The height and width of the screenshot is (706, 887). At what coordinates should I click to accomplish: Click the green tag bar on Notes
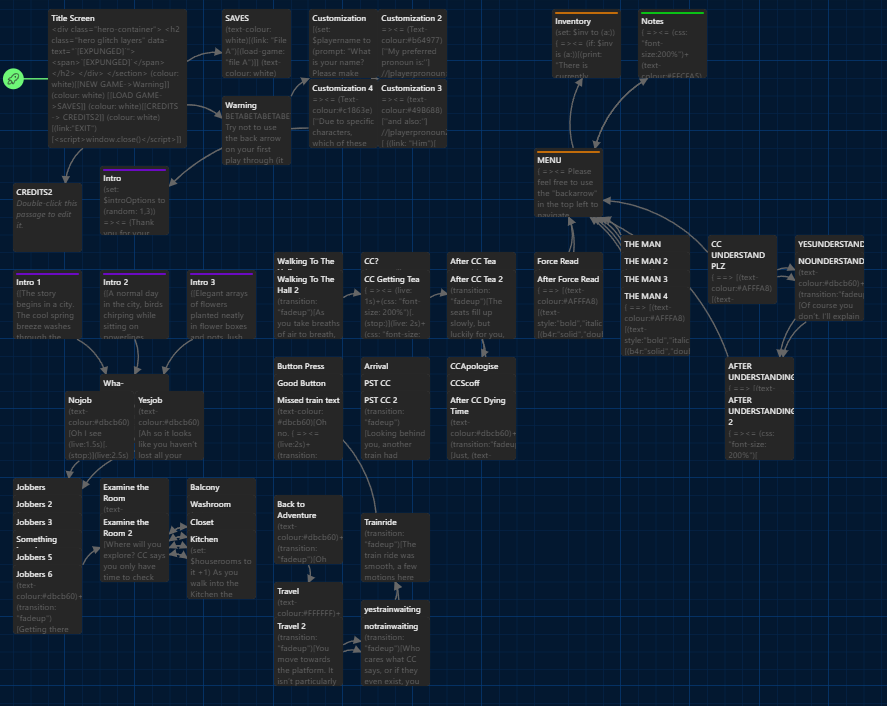[x=672, y=13]
